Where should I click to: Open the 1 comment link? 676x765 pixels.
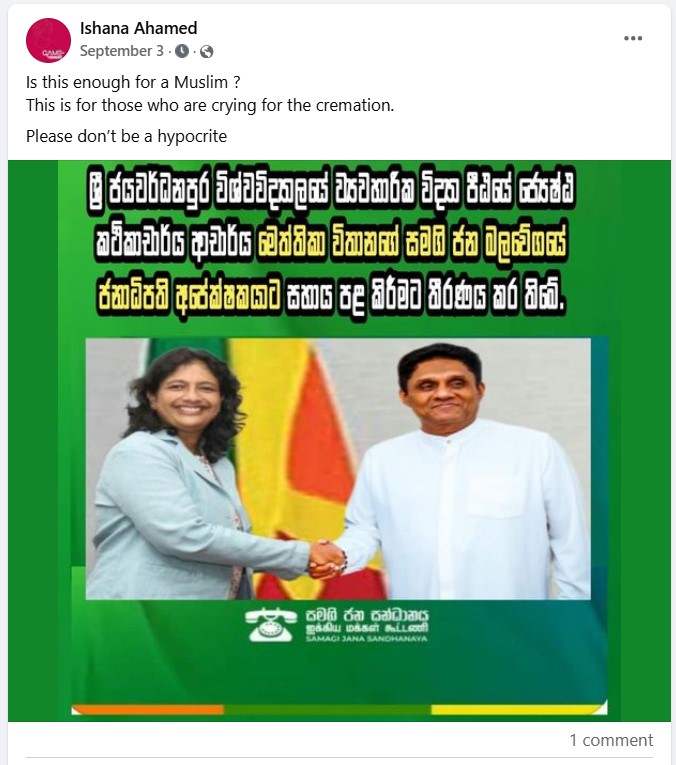coord(611,740)
